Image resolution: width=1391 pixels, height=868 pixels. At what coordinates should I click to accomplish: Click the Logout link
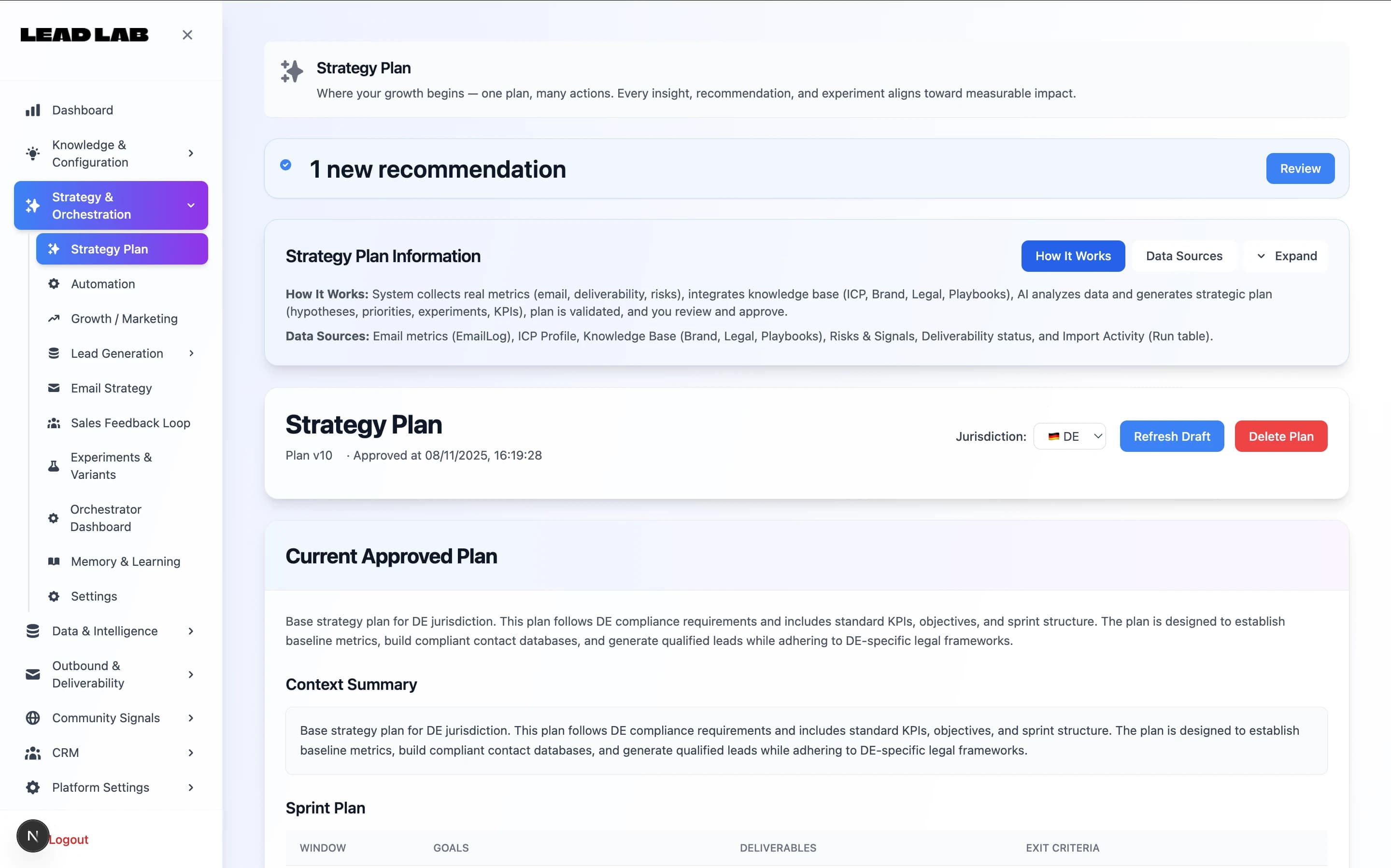coord(69,840)
